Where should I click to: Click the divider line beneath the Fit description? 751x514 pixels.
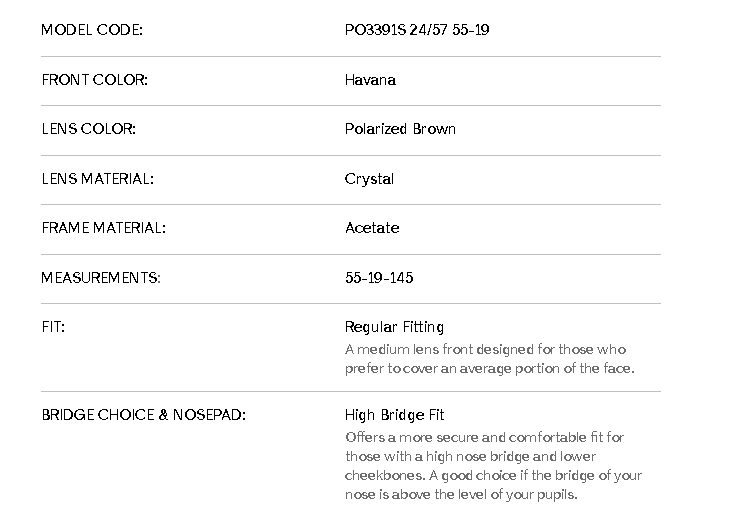pos(350,391)
